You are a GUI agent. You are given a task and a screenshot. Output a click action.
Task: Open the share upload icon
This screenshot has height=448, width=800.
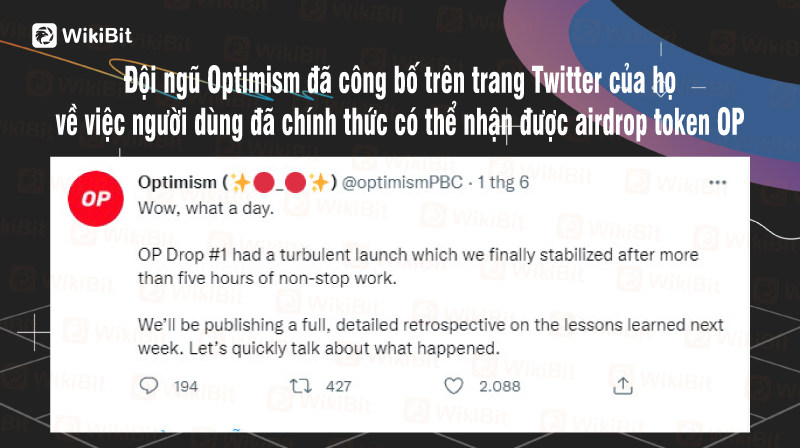click(x=623, y=386)
